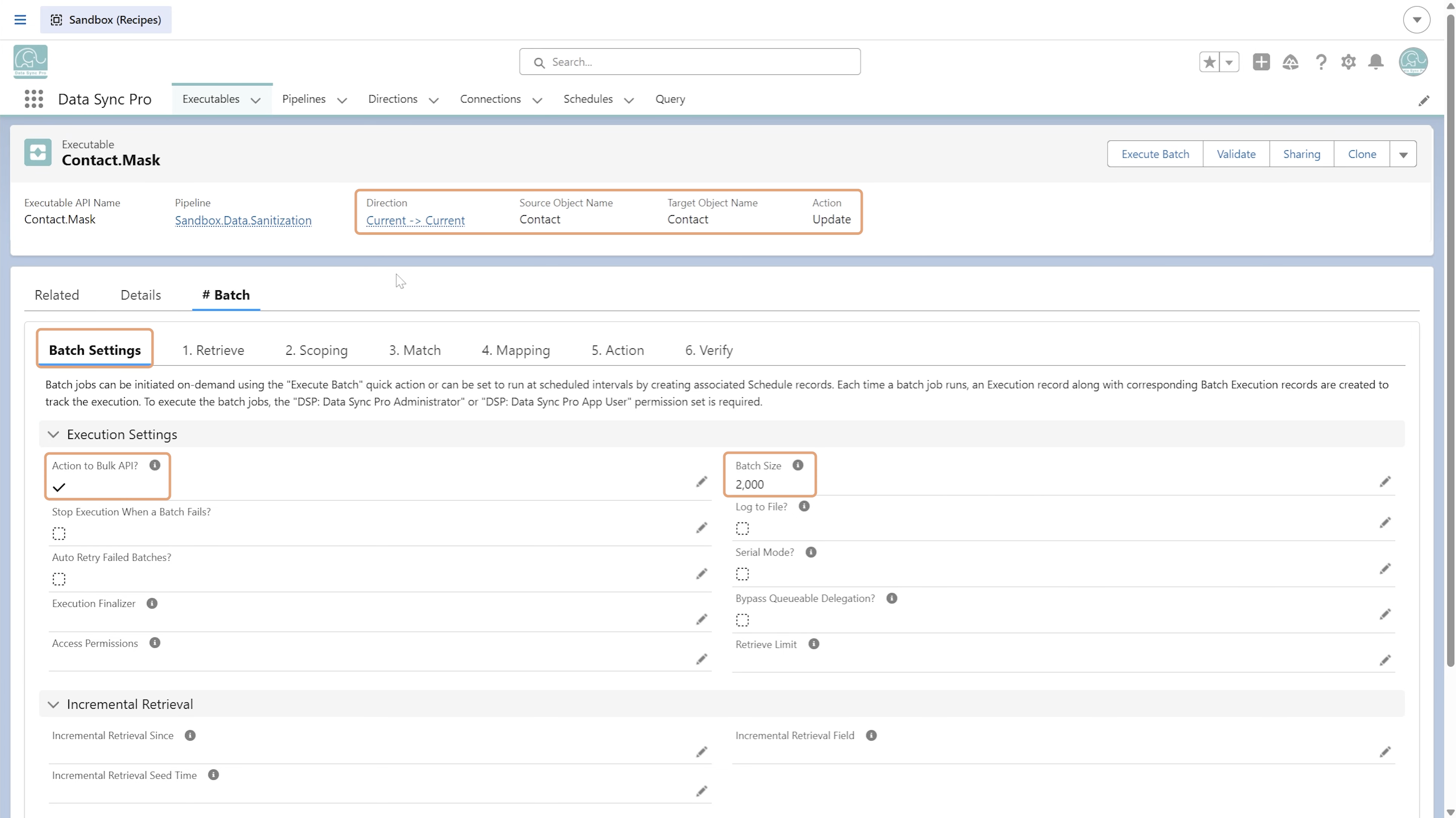Show info for Incremental Retrieval Since
The image size is (1456, 818).
(190, 736)
